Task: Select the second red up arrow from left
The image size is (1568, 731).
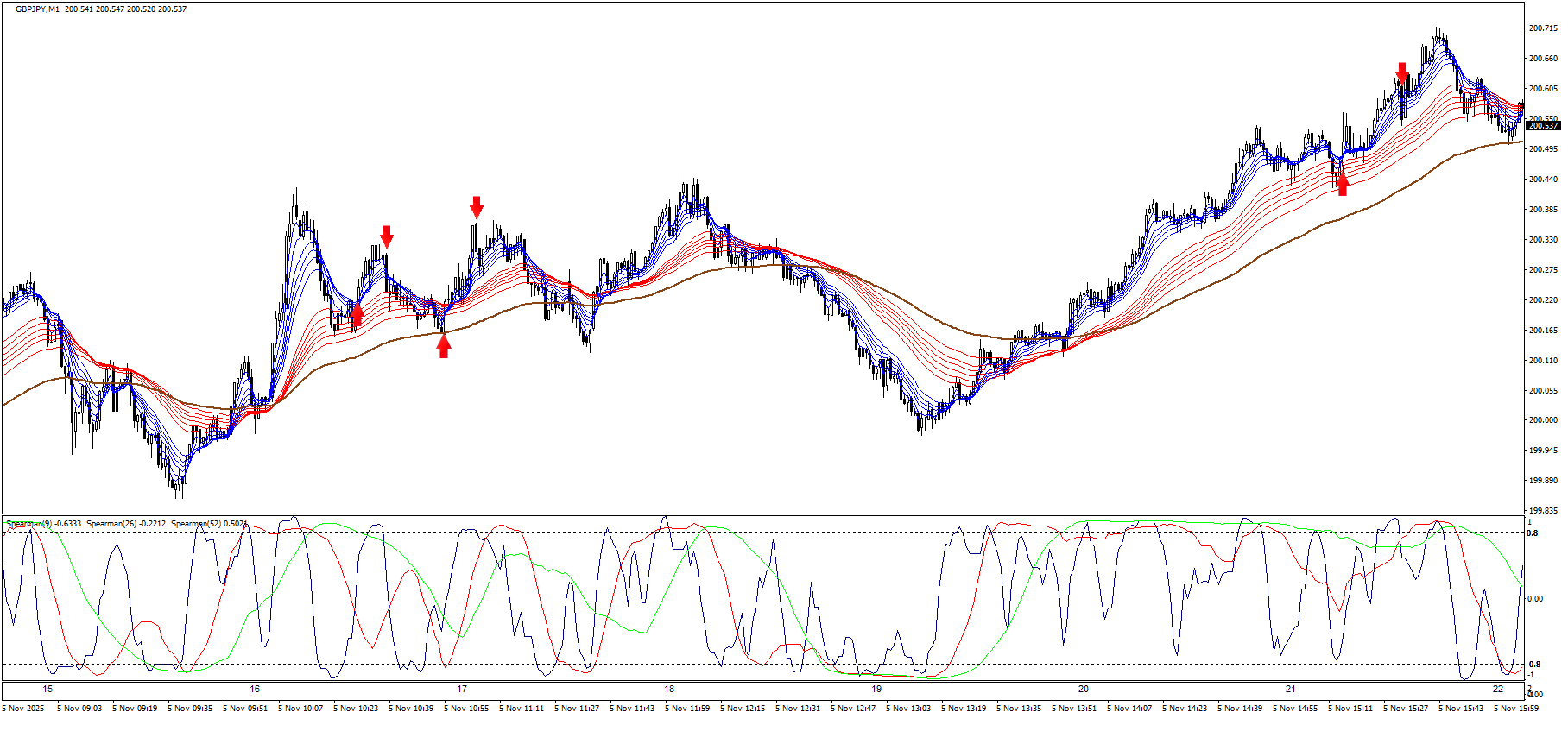Action: tap(444, 345)
